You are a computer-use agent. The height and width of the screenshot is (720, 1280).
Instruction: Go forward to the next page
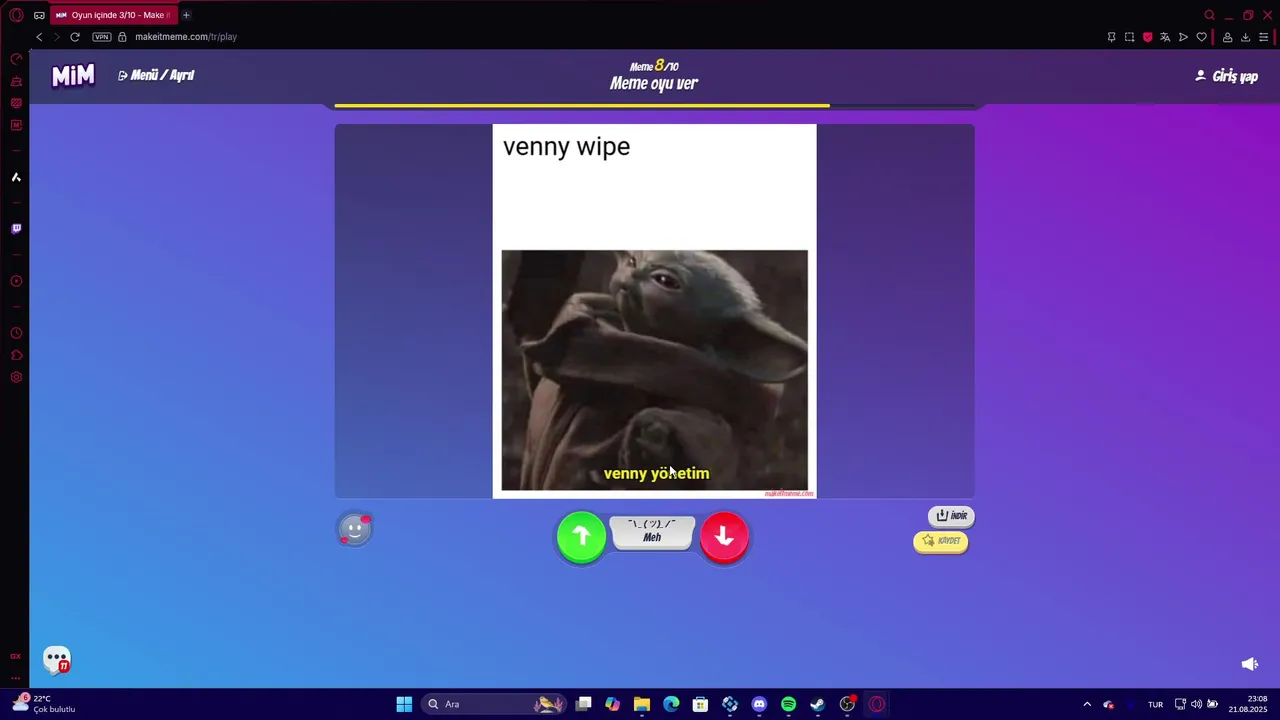pos(56,37)
